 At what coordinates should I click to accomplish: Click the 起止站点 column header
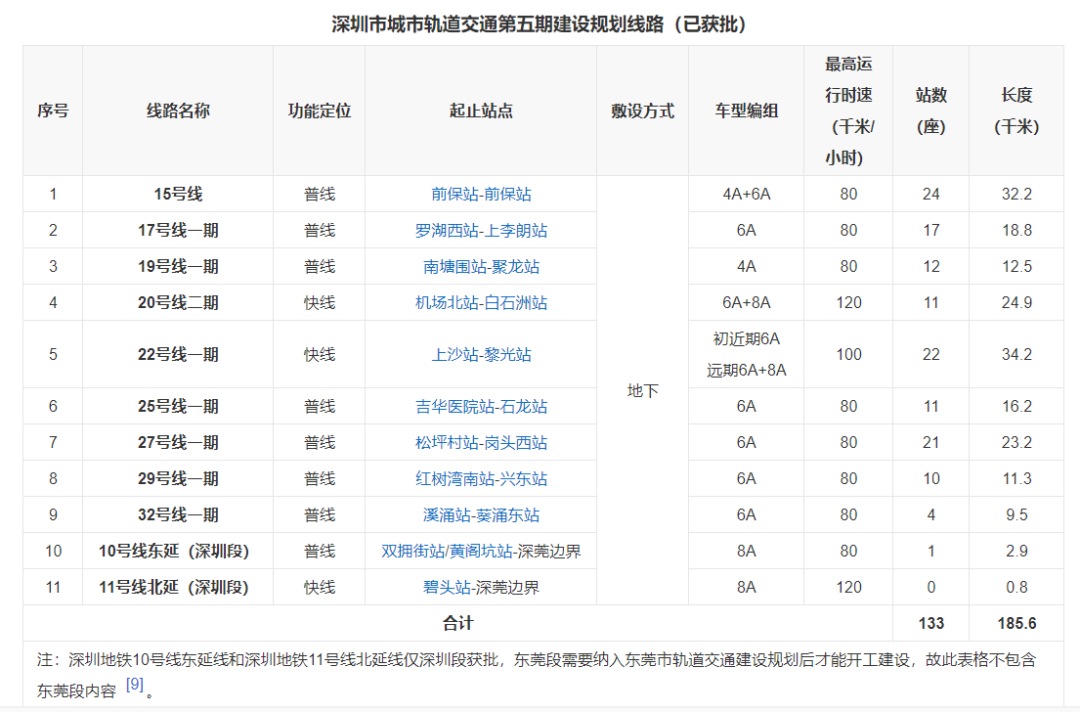(x=481, y=111)
